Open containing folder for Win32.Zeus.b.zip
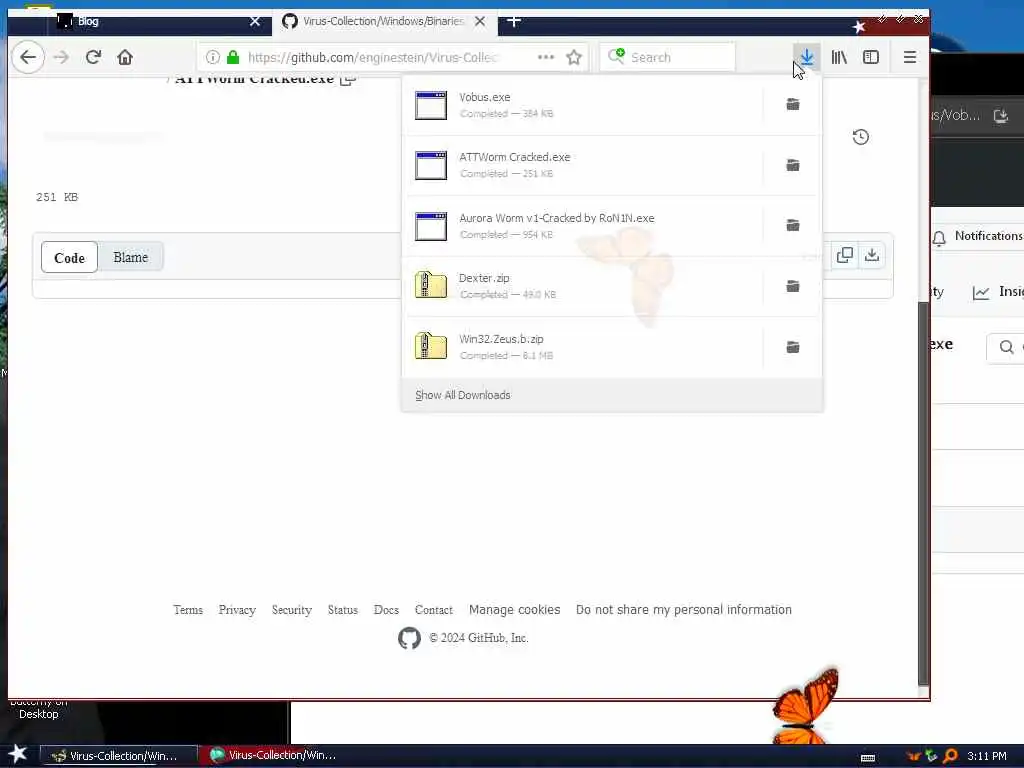 (793, 347)
